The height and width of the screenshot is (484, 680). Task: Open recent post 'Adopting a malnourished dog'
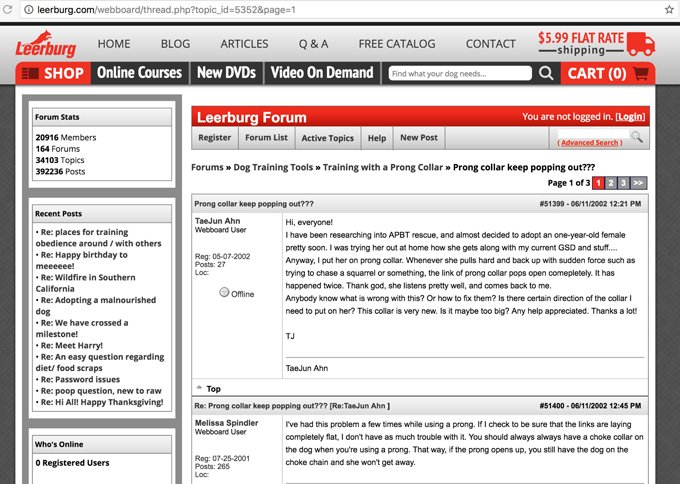[96, 305]
